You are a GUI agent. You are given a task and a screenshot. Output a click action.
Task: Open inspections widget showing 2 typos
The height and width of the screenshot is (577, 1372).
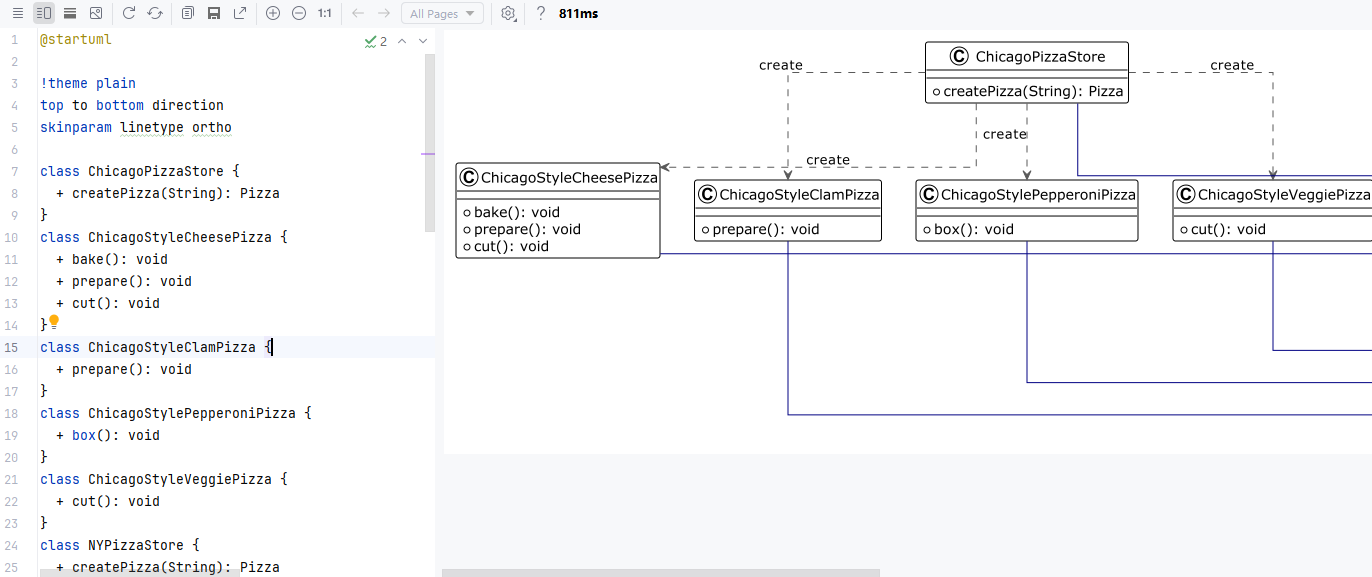pos(376,41)
